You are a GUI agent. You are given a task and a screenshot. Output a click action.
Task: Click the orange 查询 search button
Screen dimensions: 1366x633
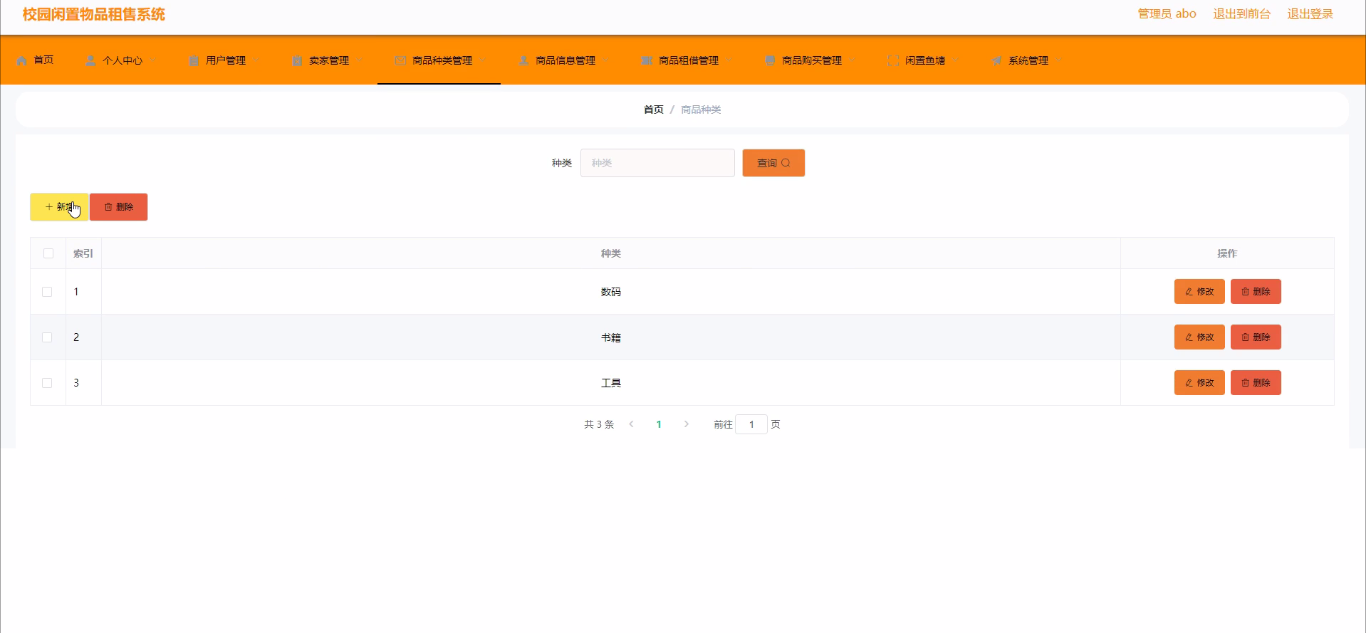[x=773, y=163]
